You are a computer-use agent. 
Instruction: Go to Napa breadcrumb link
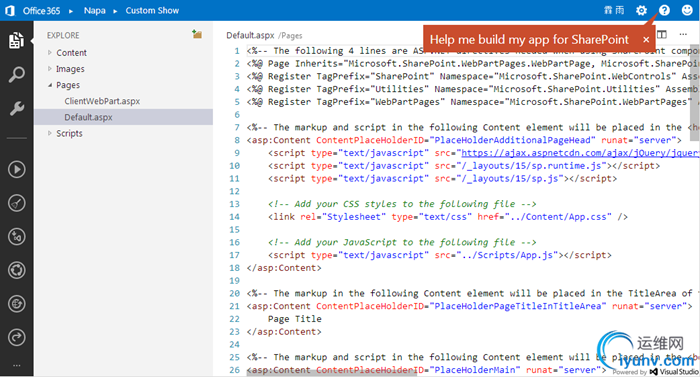[95, 10]
